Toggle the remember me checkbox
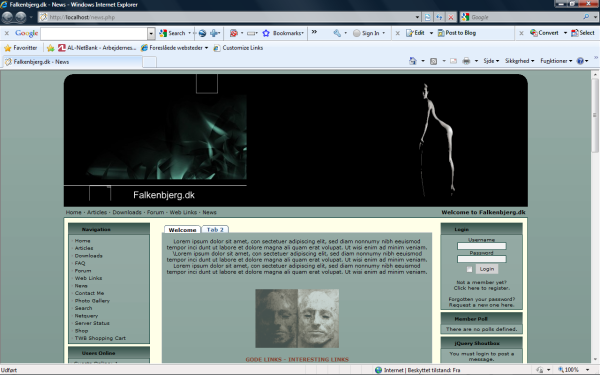Screen dimensions: 600x375 (x=469, y=269)
